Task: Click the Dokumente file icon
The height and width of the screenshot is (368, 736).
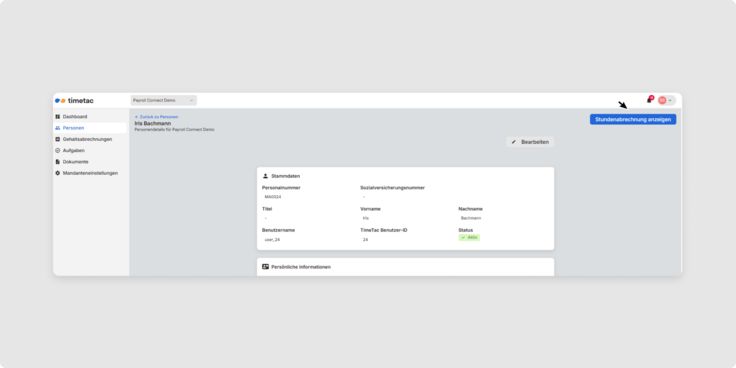Action: pyautogui.click(x=58, y=161)
